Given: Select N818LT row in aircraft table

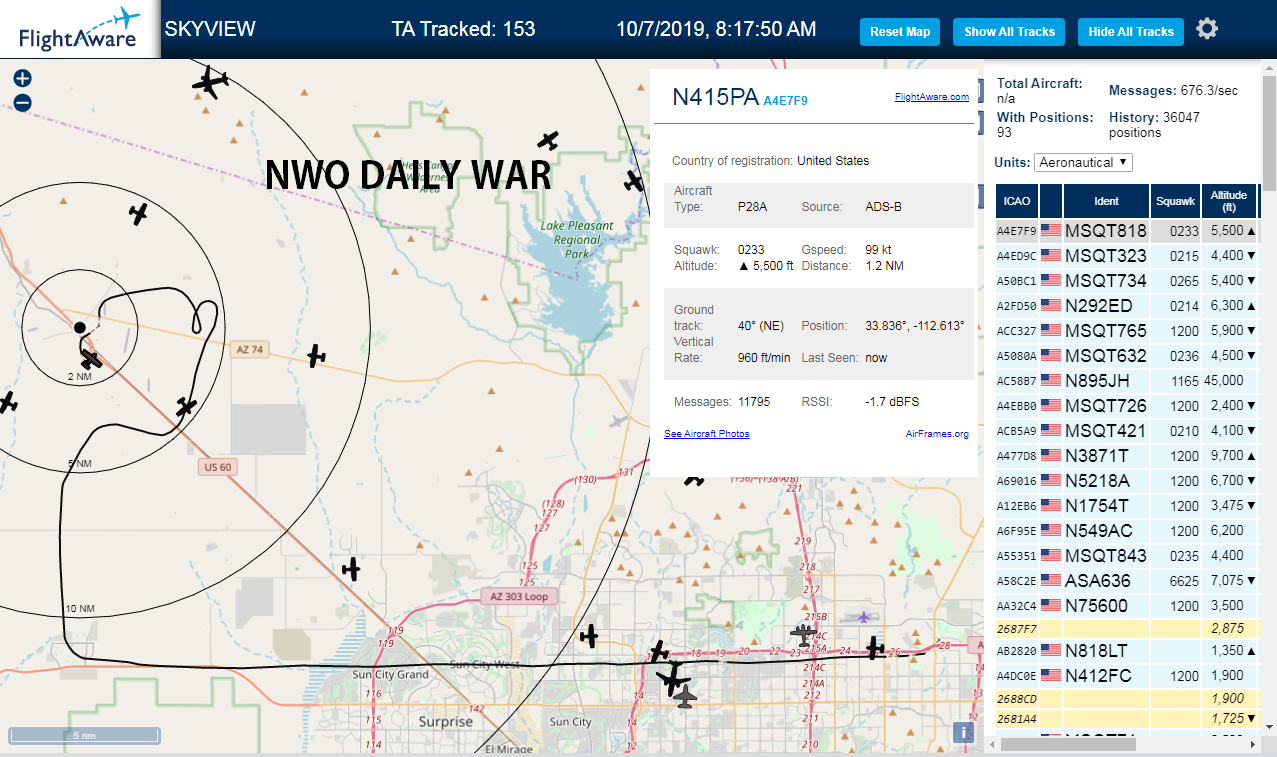Looking at the screenshot, I should [x=1127, y=650].
